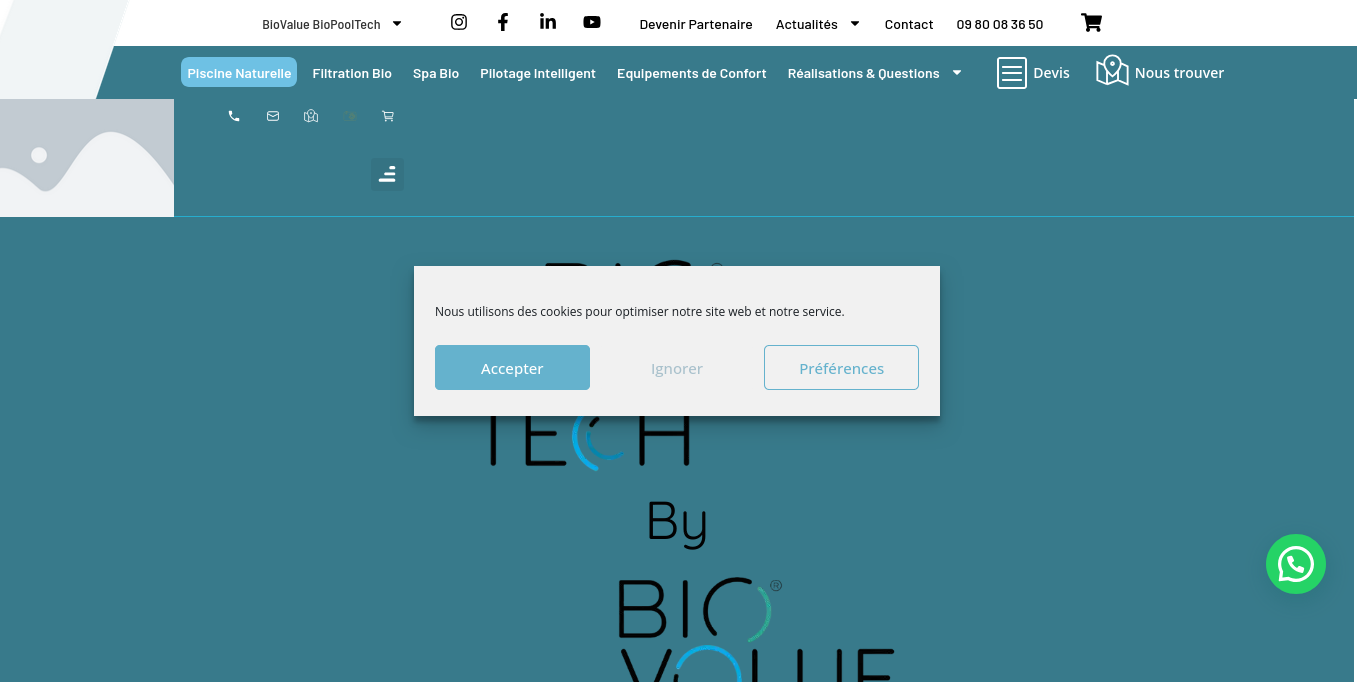Click the Devis list icon
Viewport: 1366px width, 682px height.
1012,73
